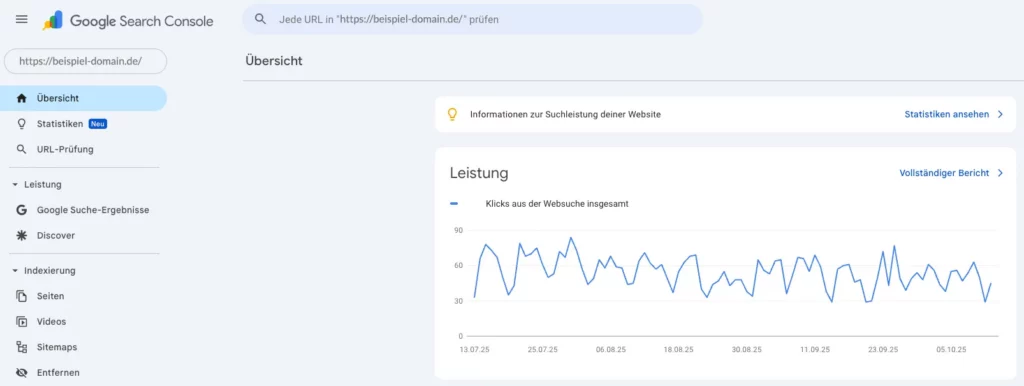Click the Discover asterisk icon
This screenshot has height=386, width=1024.
pos(22,236)
